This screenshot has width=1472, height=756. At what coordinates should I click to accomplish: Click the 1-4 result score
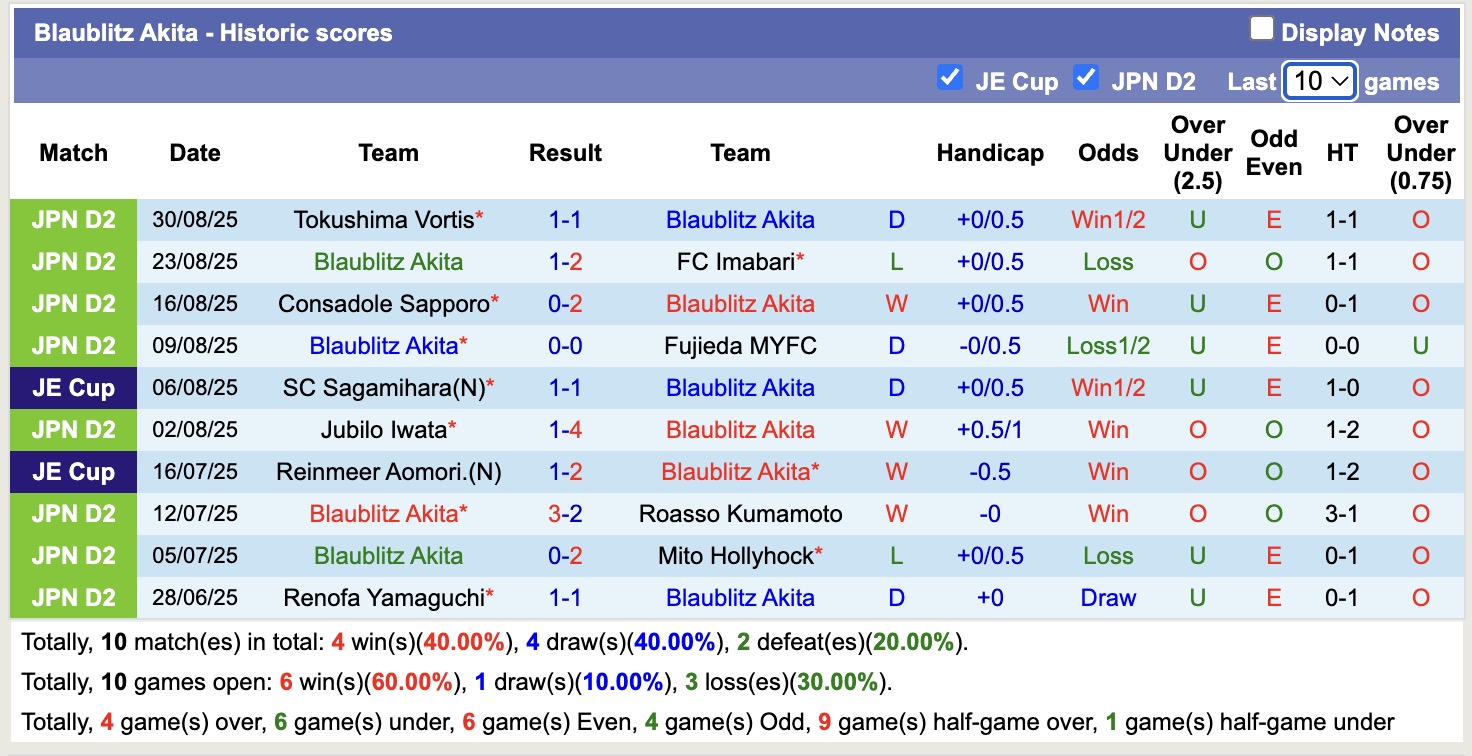(x=565, y=430)
